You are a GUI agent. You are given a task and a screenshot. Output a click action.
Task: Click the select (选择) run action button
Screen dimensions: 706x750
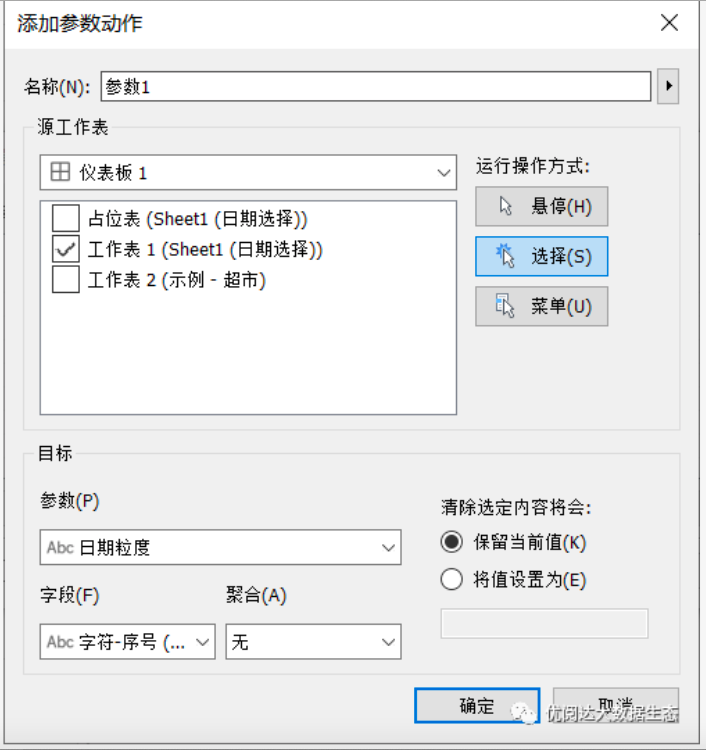[541, 256]
